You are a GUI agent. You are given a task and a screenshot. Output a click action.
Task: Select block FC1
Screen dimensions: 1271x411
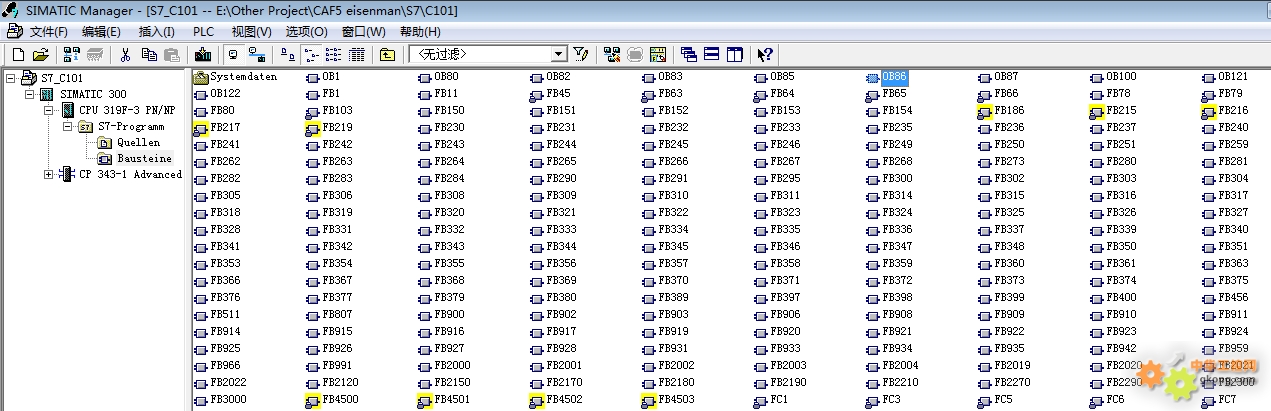click(x=771, y=400)
